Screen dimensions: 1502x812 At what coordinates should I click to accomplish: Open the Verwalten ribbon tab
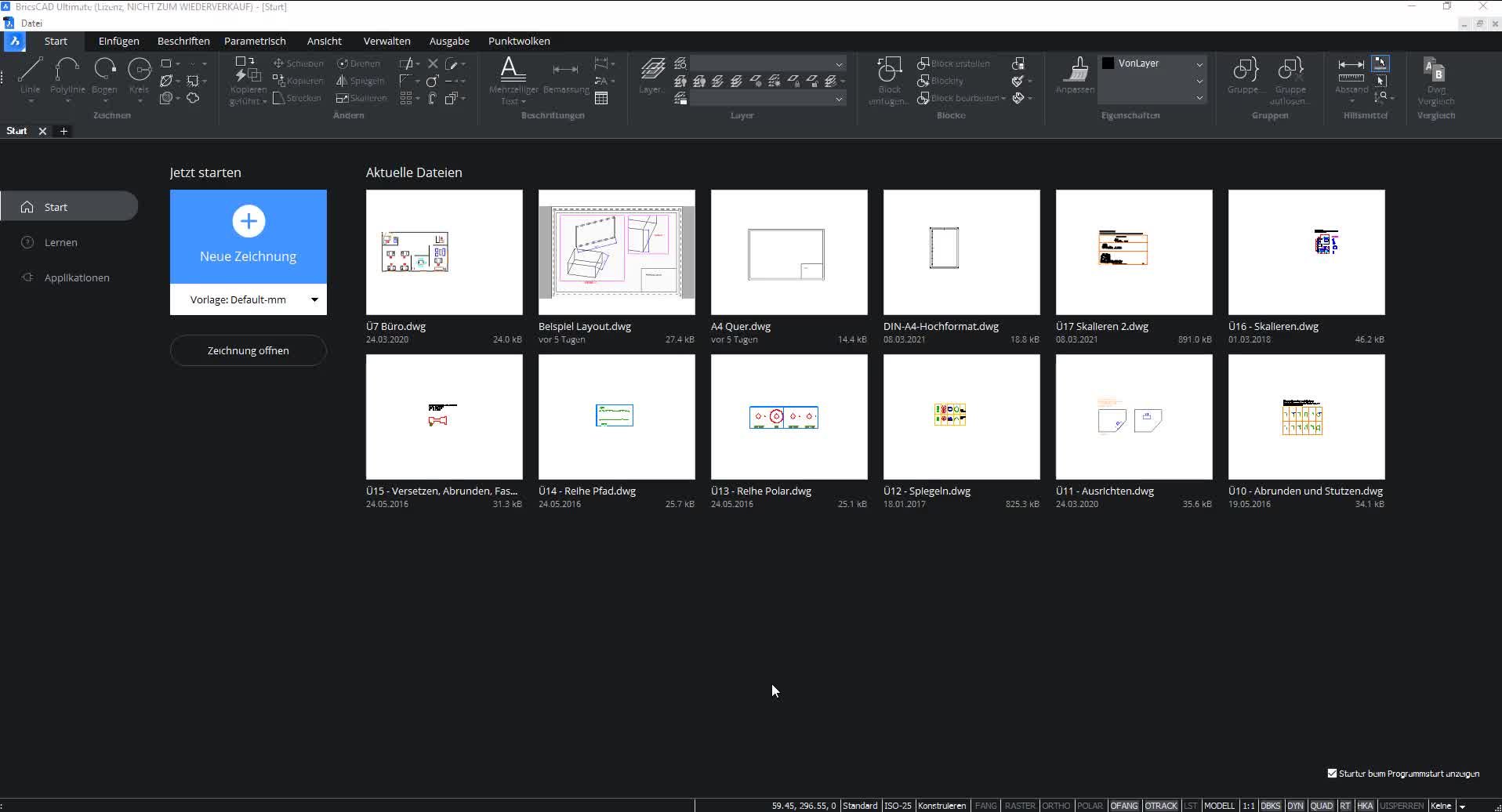coord(387,41)
